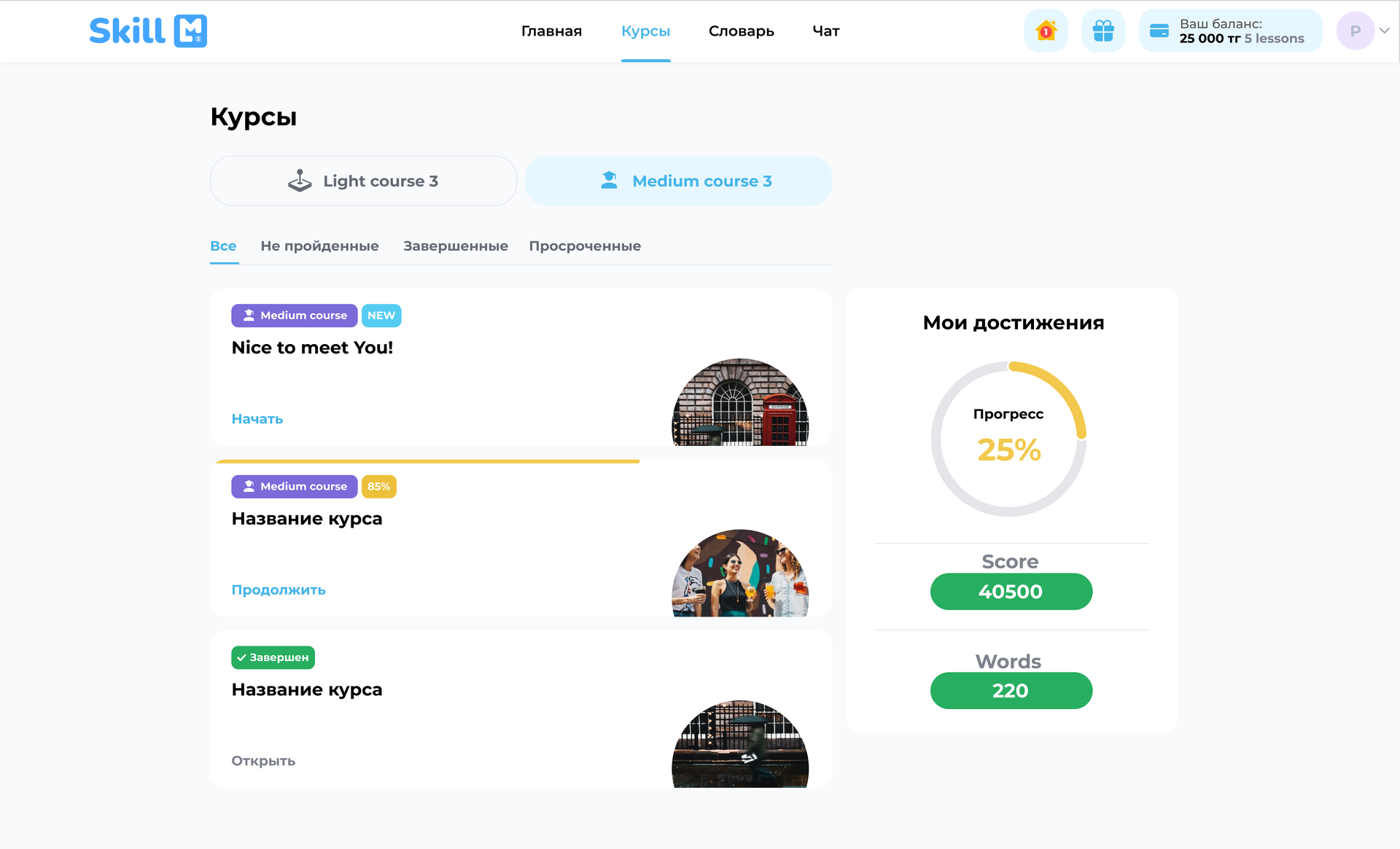
Task: Click the joystick icon on Light course
Action: coord(300,181)
